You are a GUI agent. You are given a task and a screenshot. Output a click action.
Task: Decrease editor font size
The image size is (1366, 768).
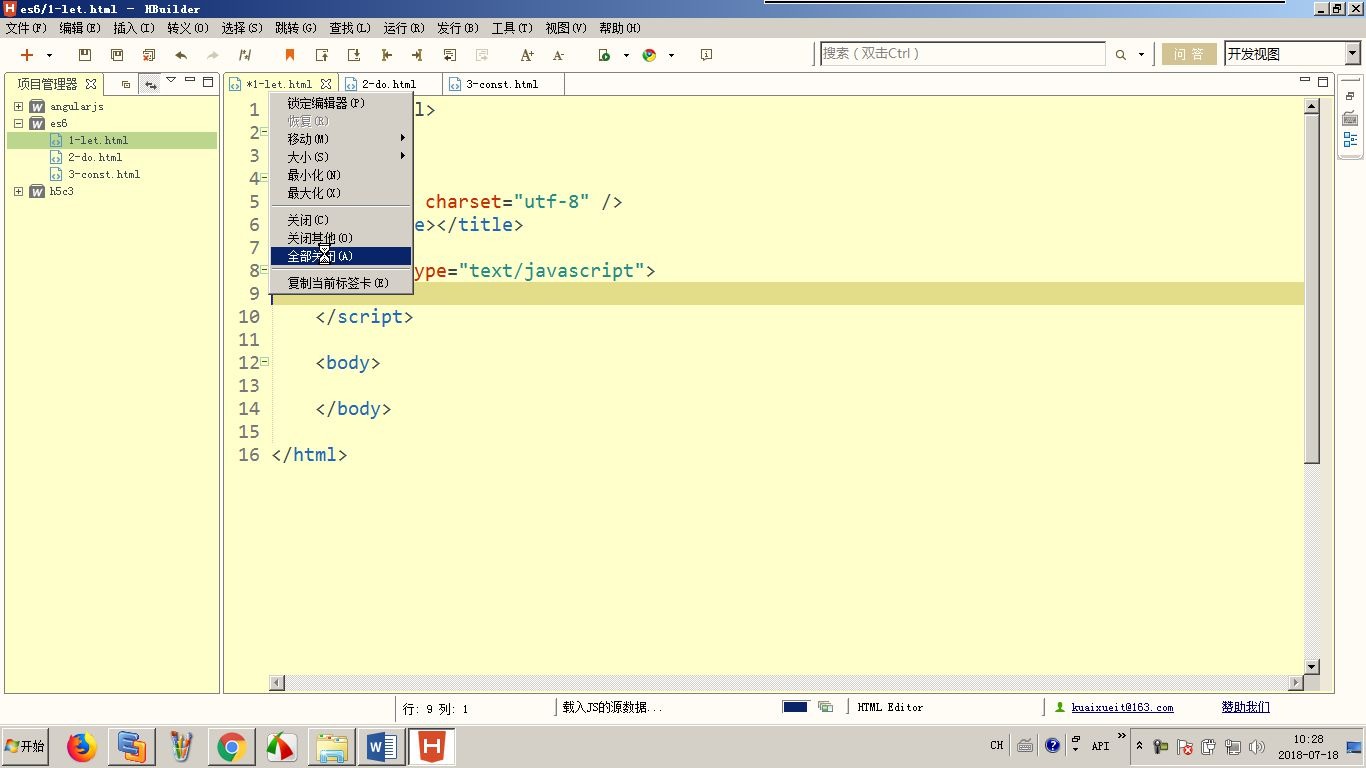[558, 55]
